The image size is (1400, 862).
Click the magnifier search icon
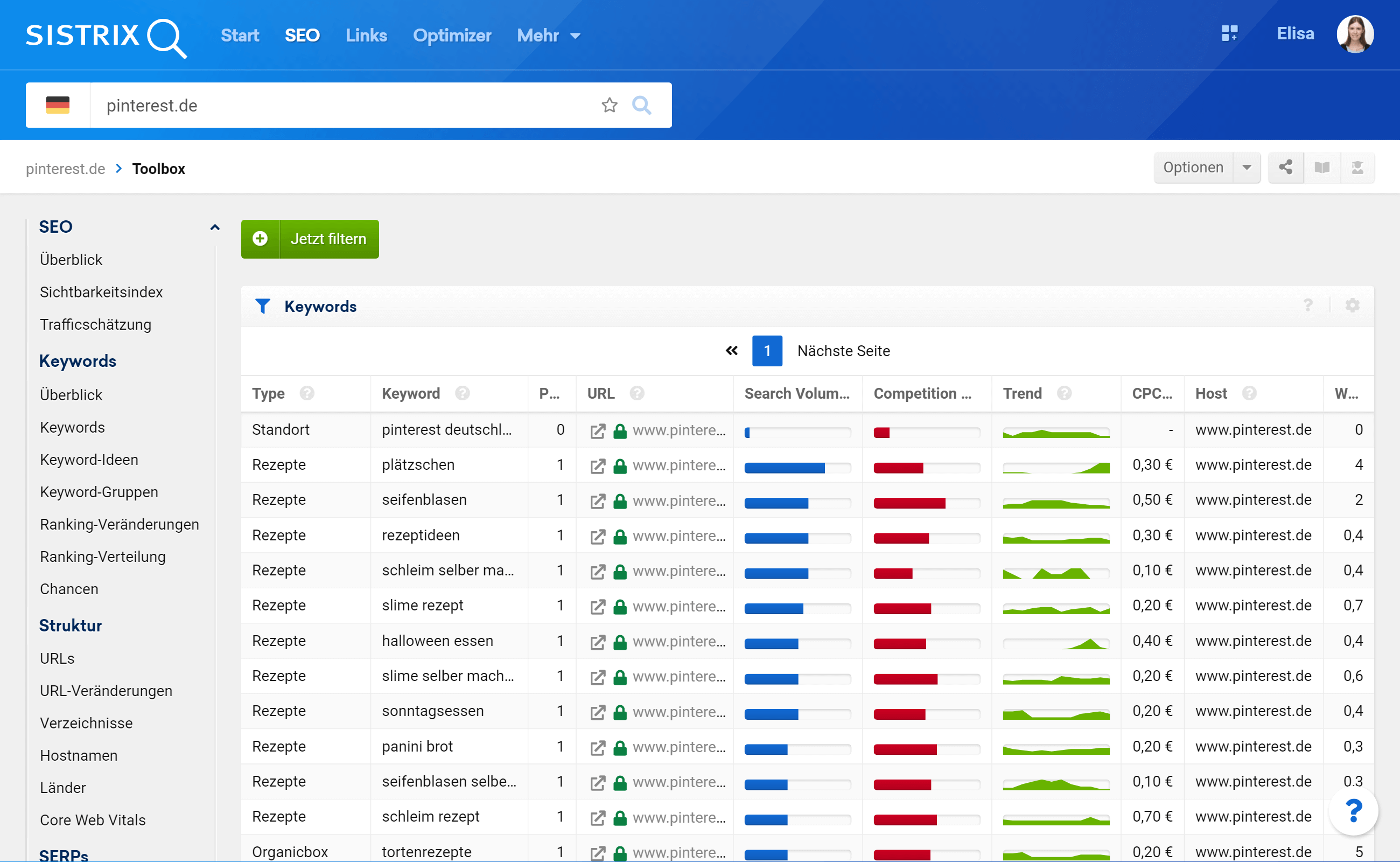pos(642,105)
